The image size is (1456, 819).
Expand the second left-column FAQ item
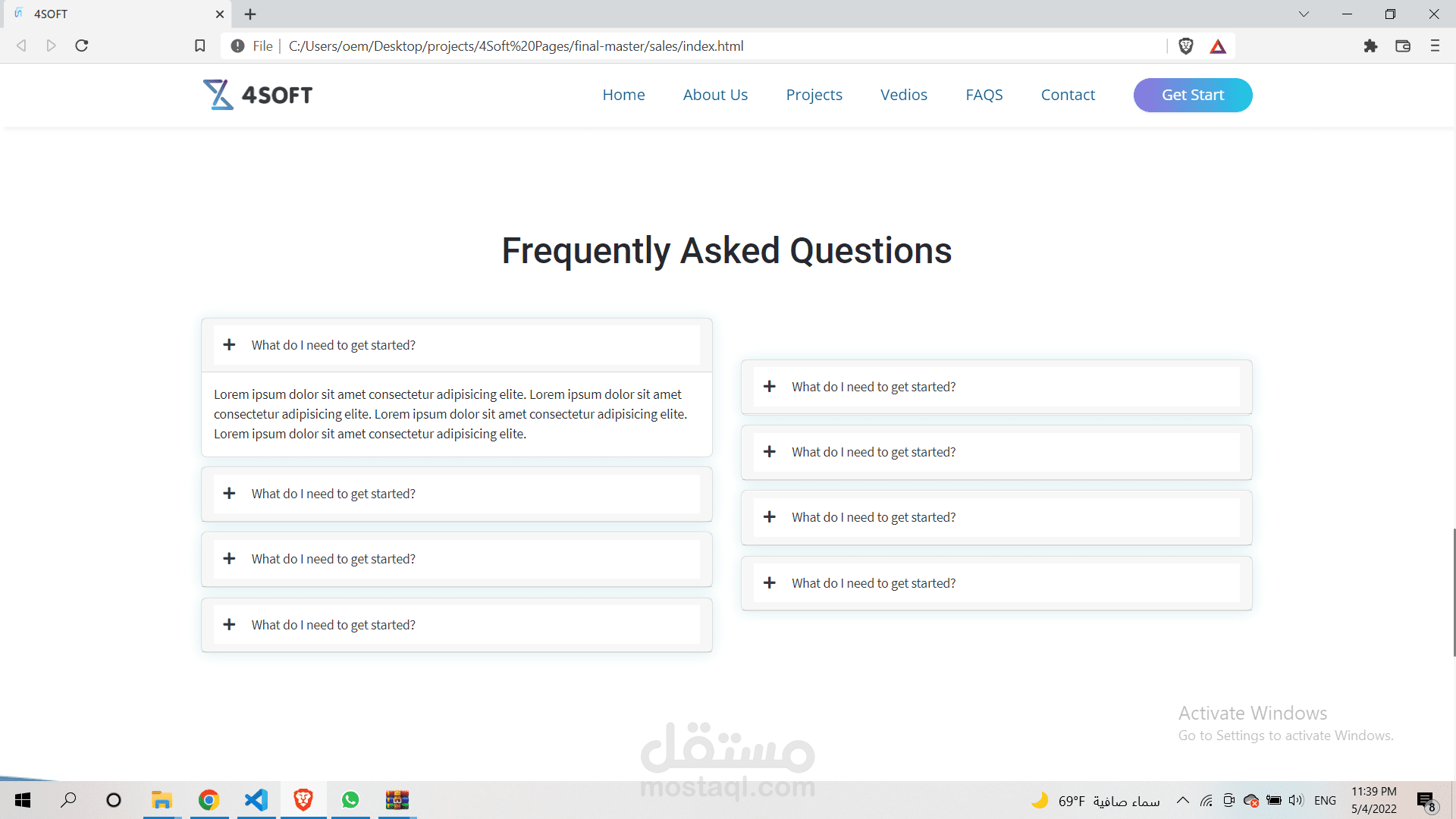[x=334, y=494]
